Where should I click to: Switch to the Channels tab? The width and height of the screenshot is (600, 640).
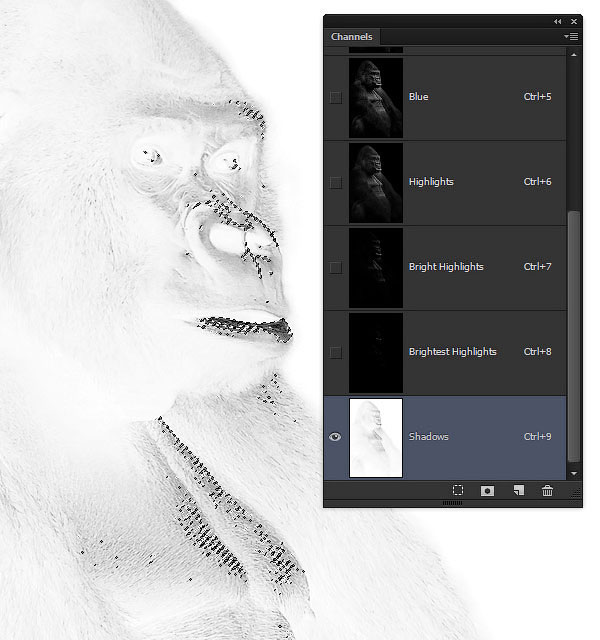coord(351,37)
